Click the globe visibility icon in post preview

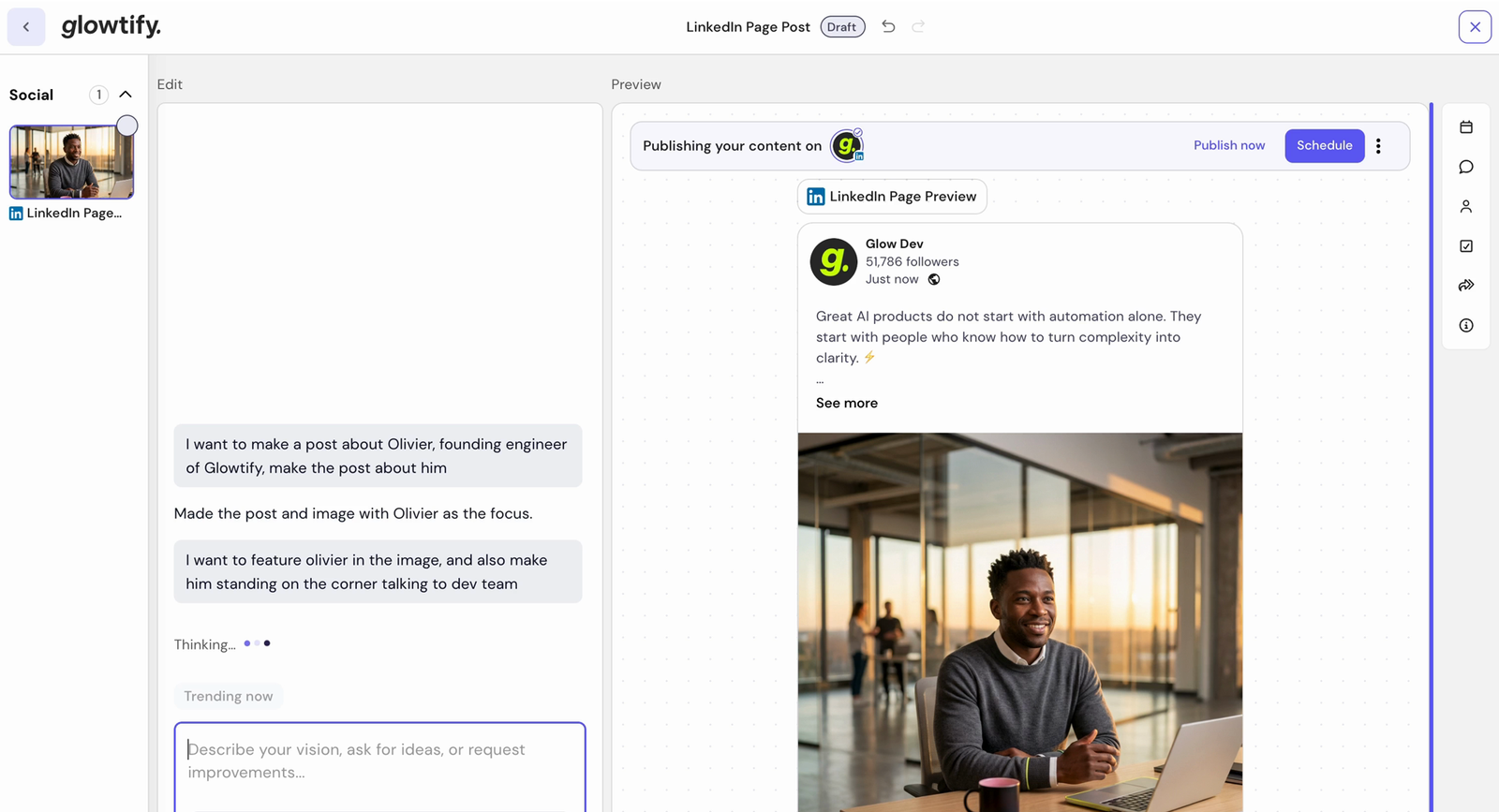tap(934, 279)
